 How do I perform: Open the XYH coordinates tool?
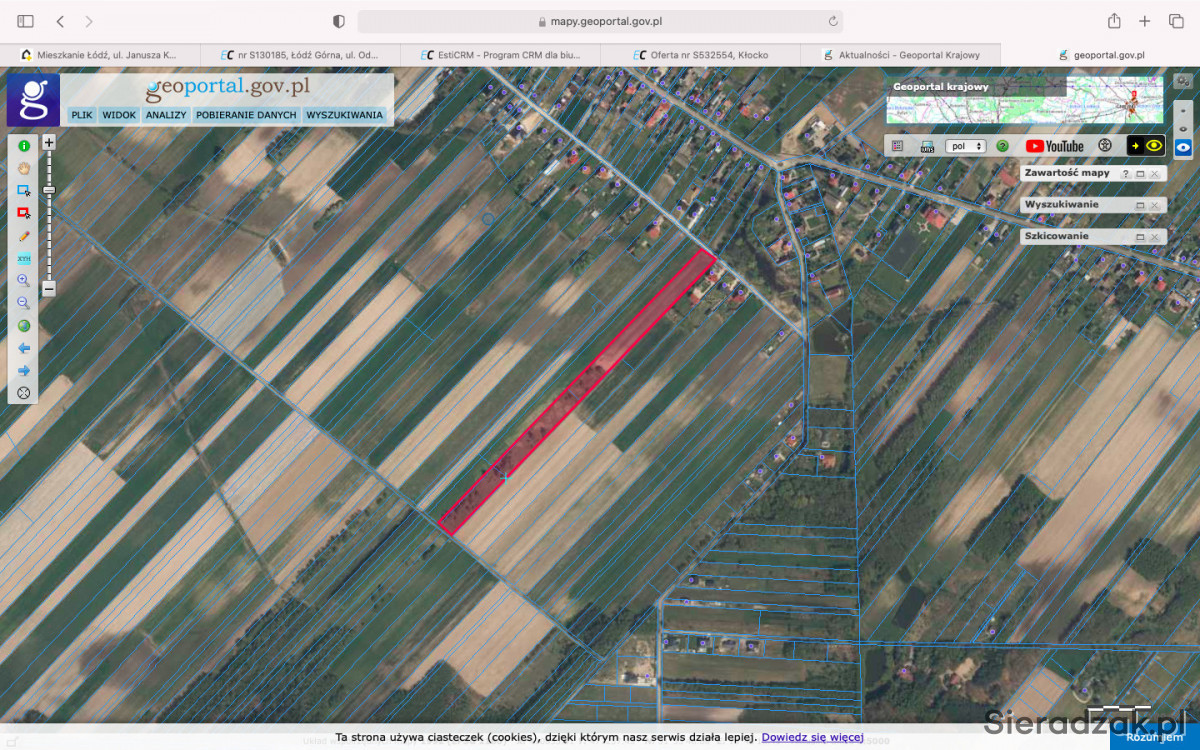[24, 258]
